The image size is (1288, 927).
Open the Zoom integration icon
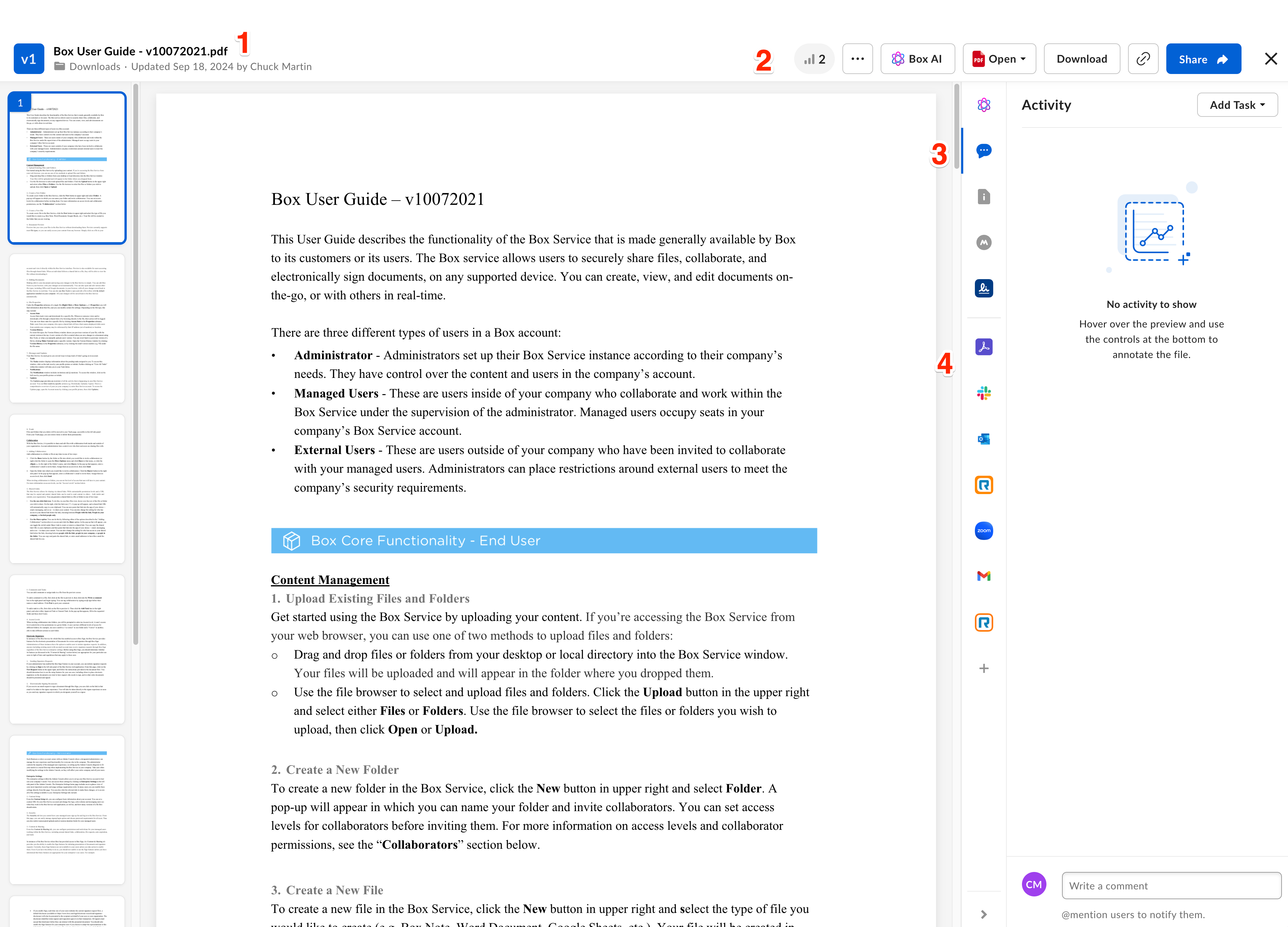pos(984,531)
